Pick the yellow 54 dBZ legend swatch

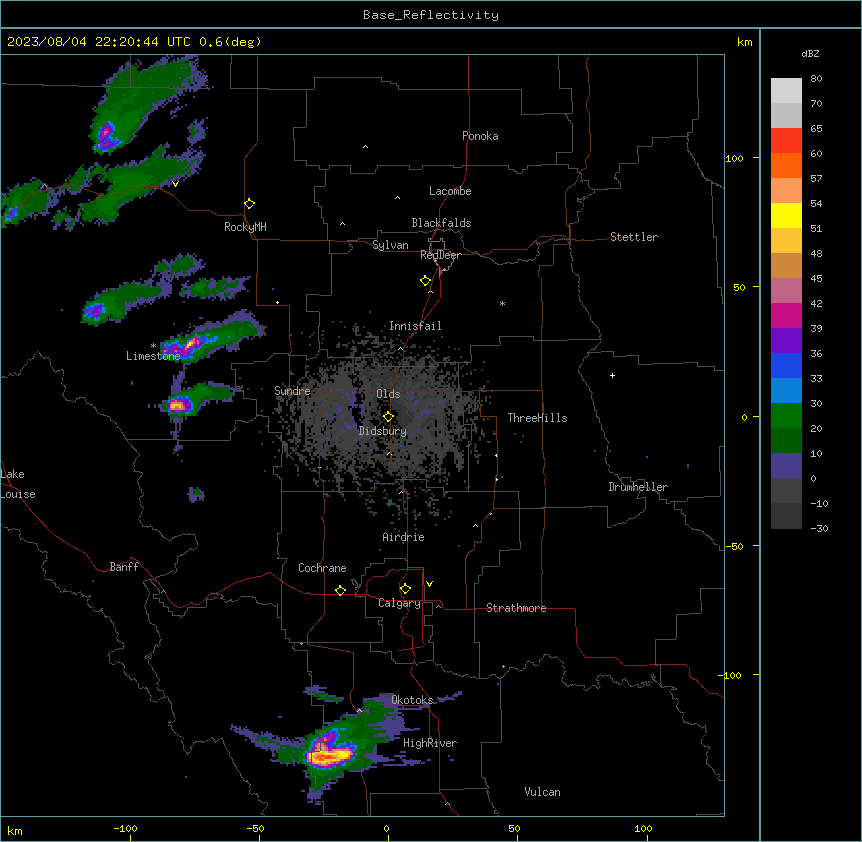(786, 215)
